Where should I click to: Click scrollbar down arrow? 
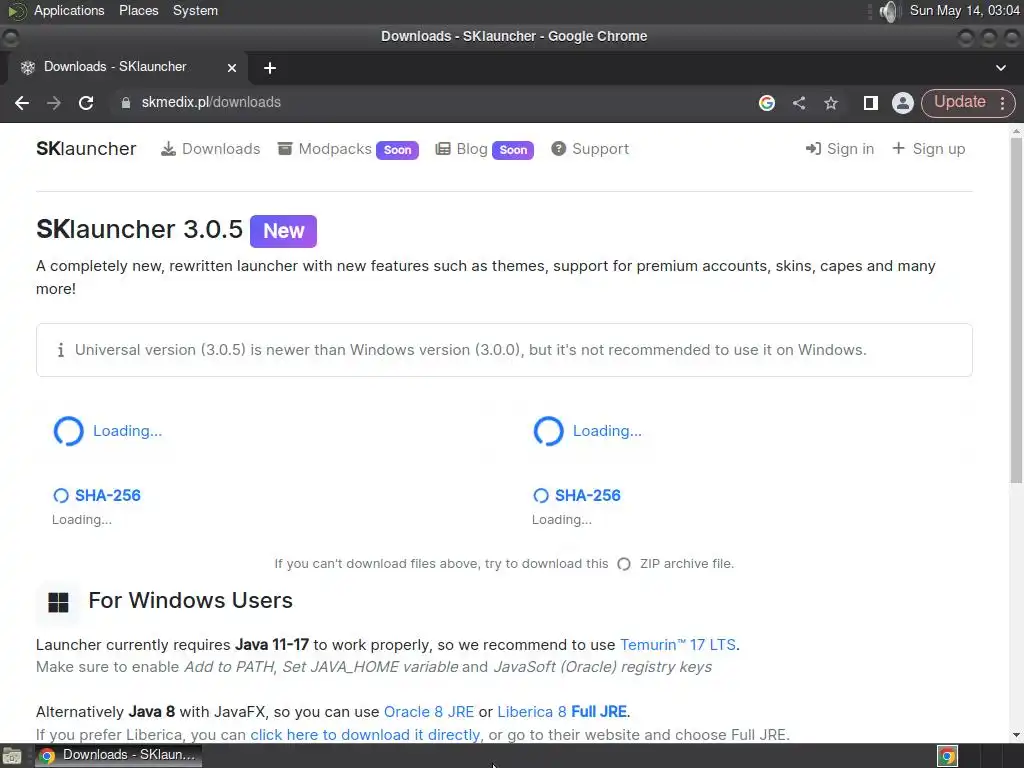[x=1016, y=735]
